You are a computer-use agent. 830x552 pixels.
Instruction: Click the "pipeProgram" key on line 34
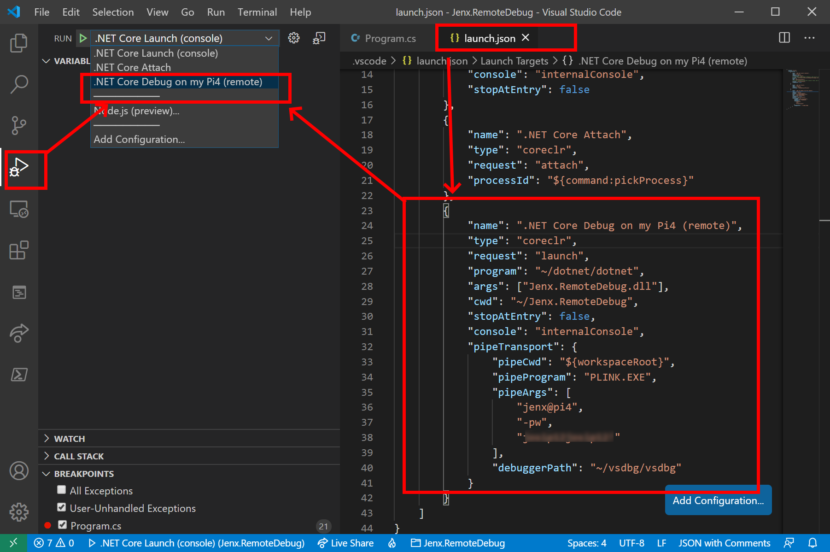532,377
